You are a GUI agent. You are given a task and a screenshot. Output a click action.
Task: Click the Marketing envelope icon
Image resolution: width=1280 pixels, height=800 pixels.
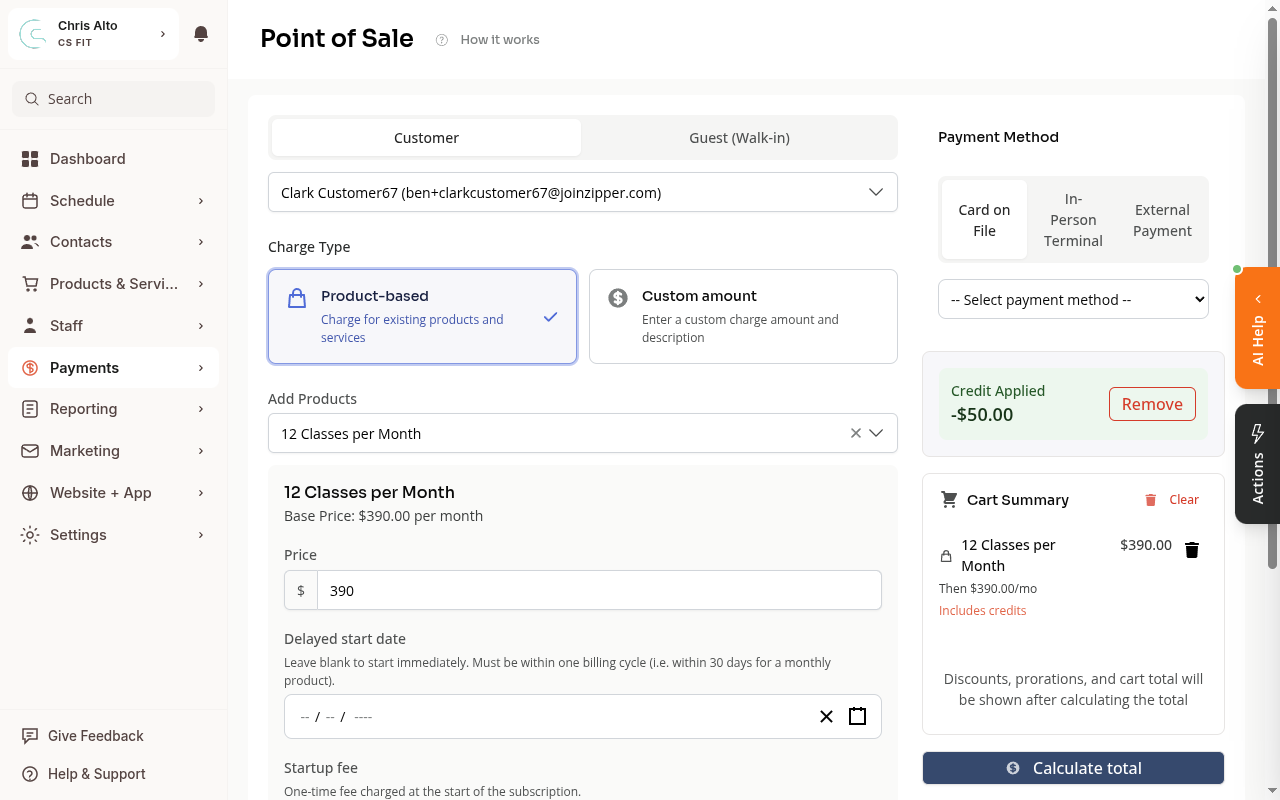coord(30,451)
